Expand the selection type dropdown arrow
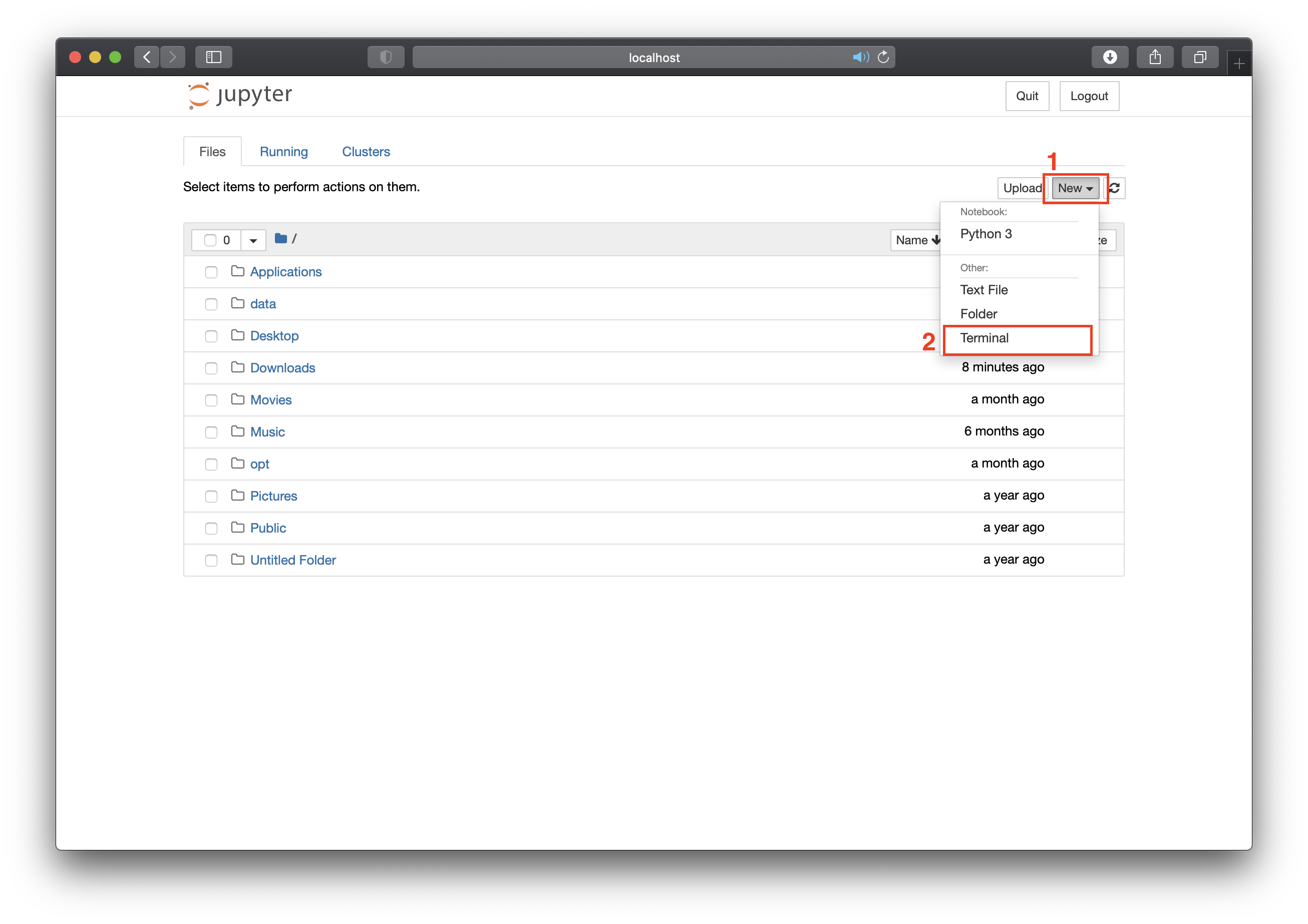1308x924 pixels. 253,240
